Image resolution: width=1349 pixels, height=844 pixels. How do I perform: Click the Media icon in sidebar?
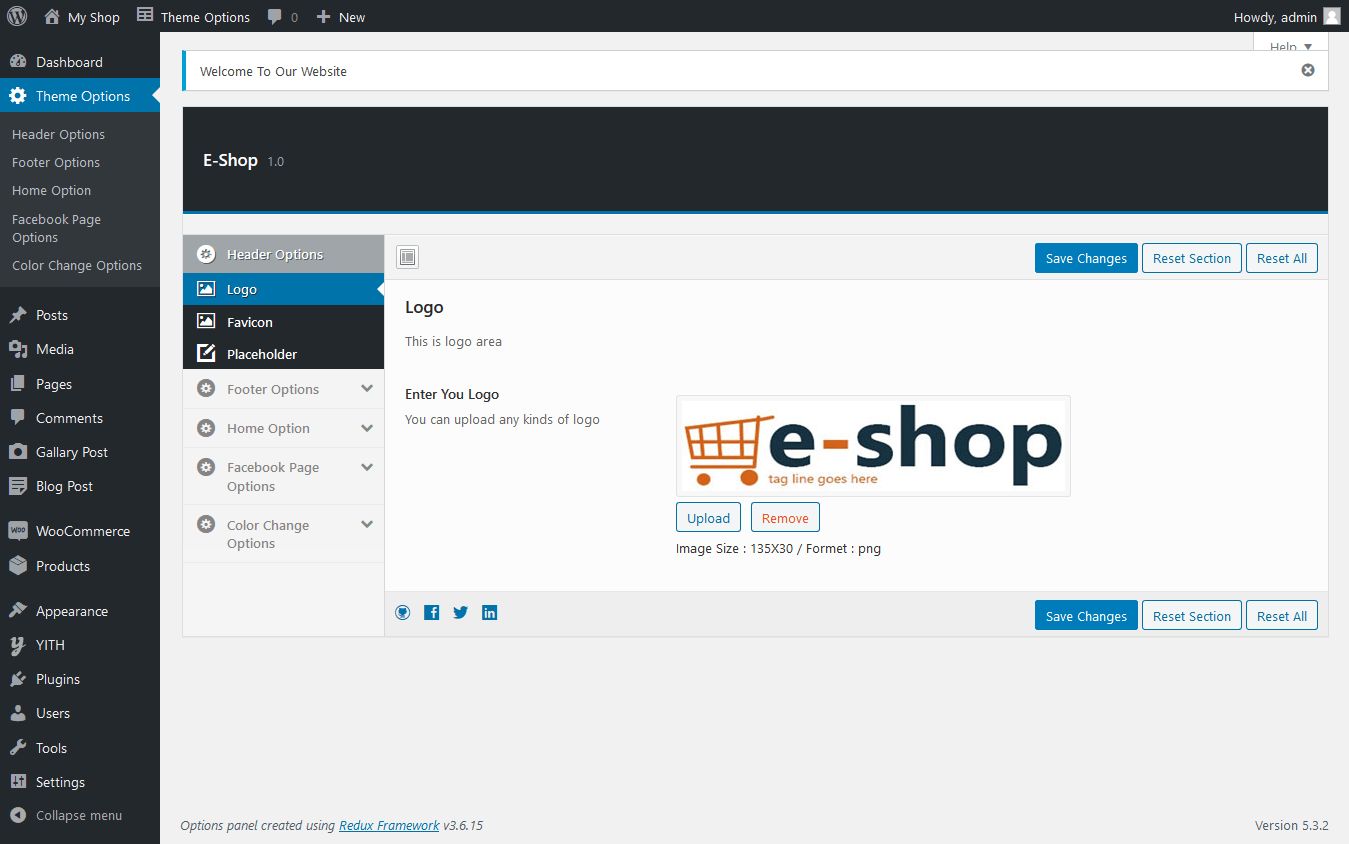[x=18, y=349]
